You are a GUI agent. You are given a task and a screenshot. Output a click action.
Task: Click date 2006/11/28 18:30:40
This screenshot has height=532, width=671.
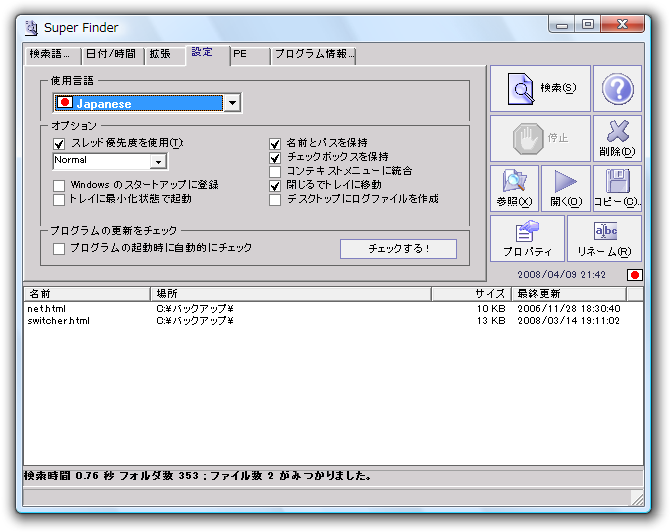coord(569,309)
